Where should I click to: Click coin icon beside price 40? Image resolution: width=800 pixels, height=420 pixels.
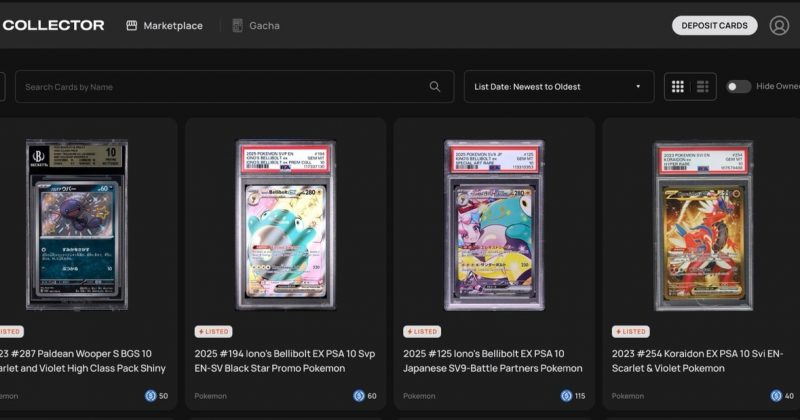[777, 396]
